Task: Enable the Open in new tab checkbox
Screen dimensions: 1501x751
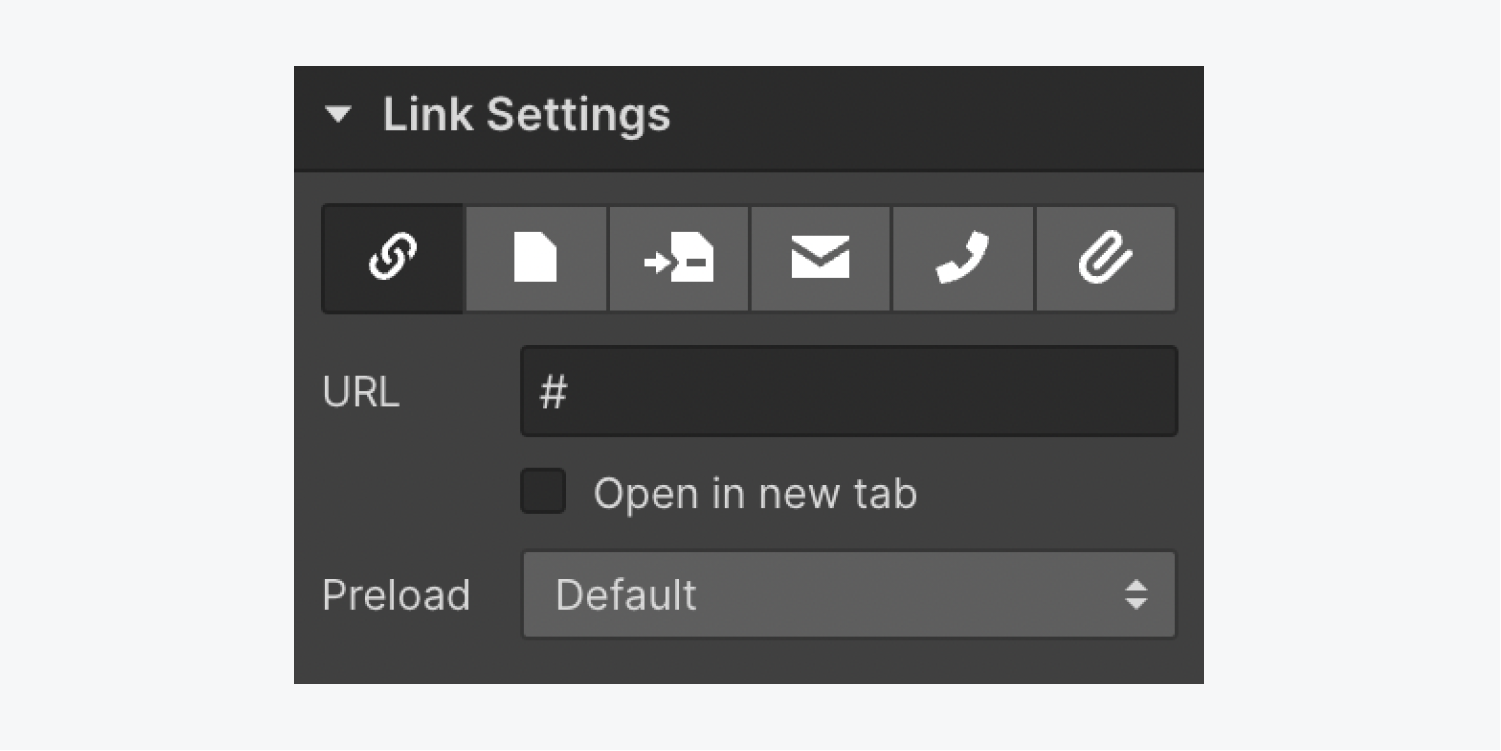Action: pos(543,491)
